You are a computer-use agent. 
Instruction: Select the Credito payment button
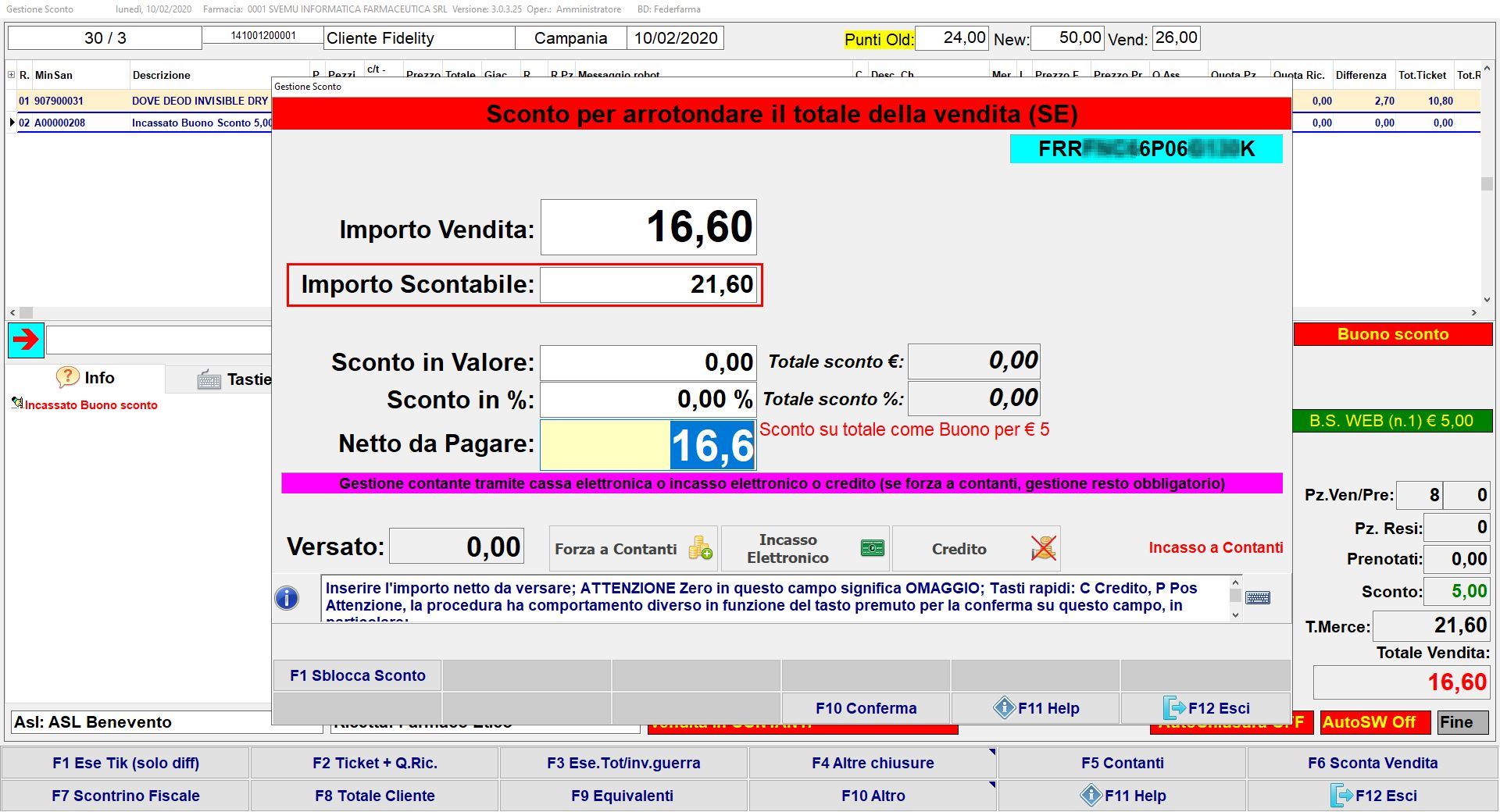tap(976, 549)
